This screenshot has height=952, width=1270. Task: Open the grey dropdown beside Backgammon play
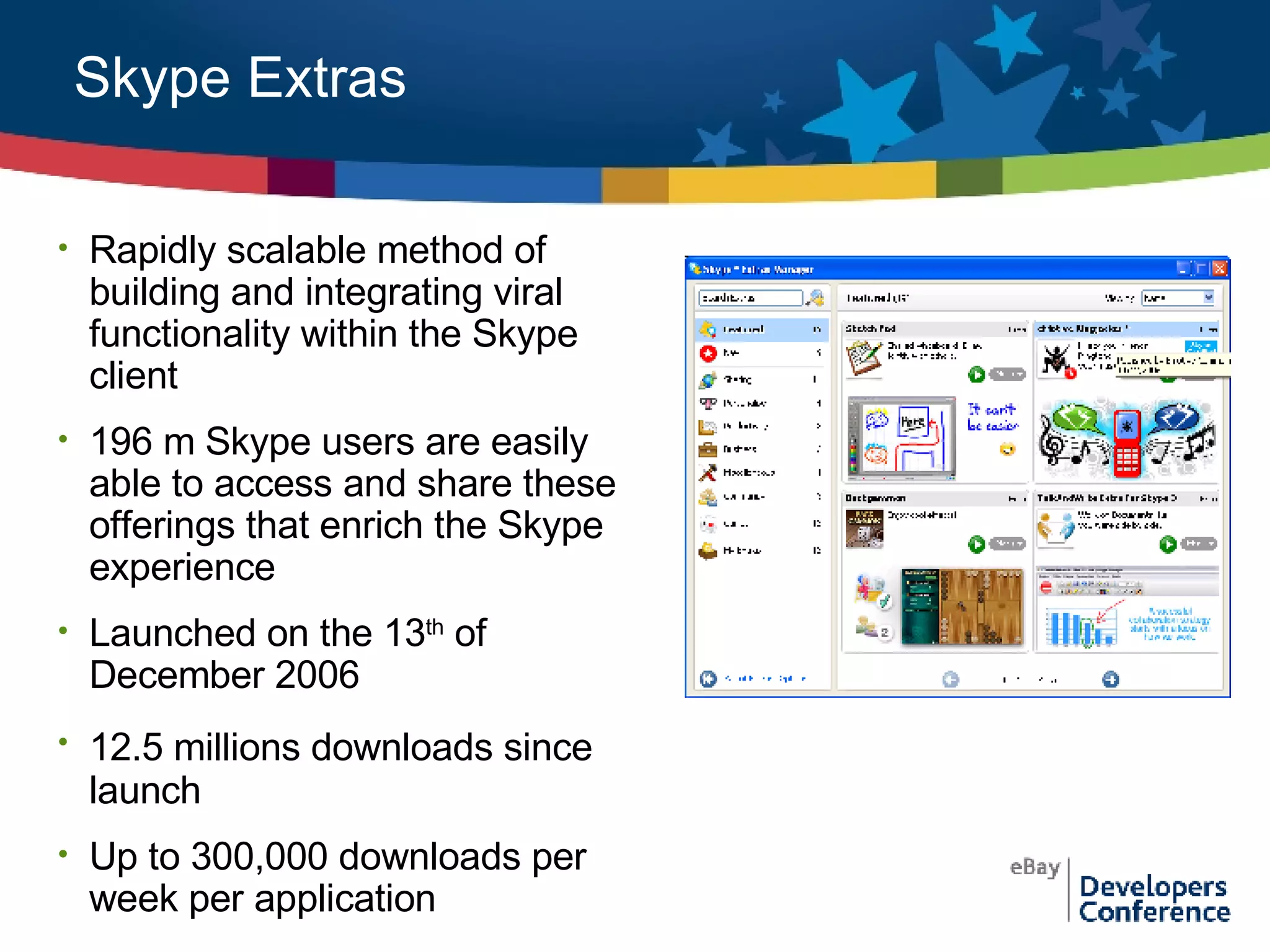pyautogui.click(x=1008, y=544)
